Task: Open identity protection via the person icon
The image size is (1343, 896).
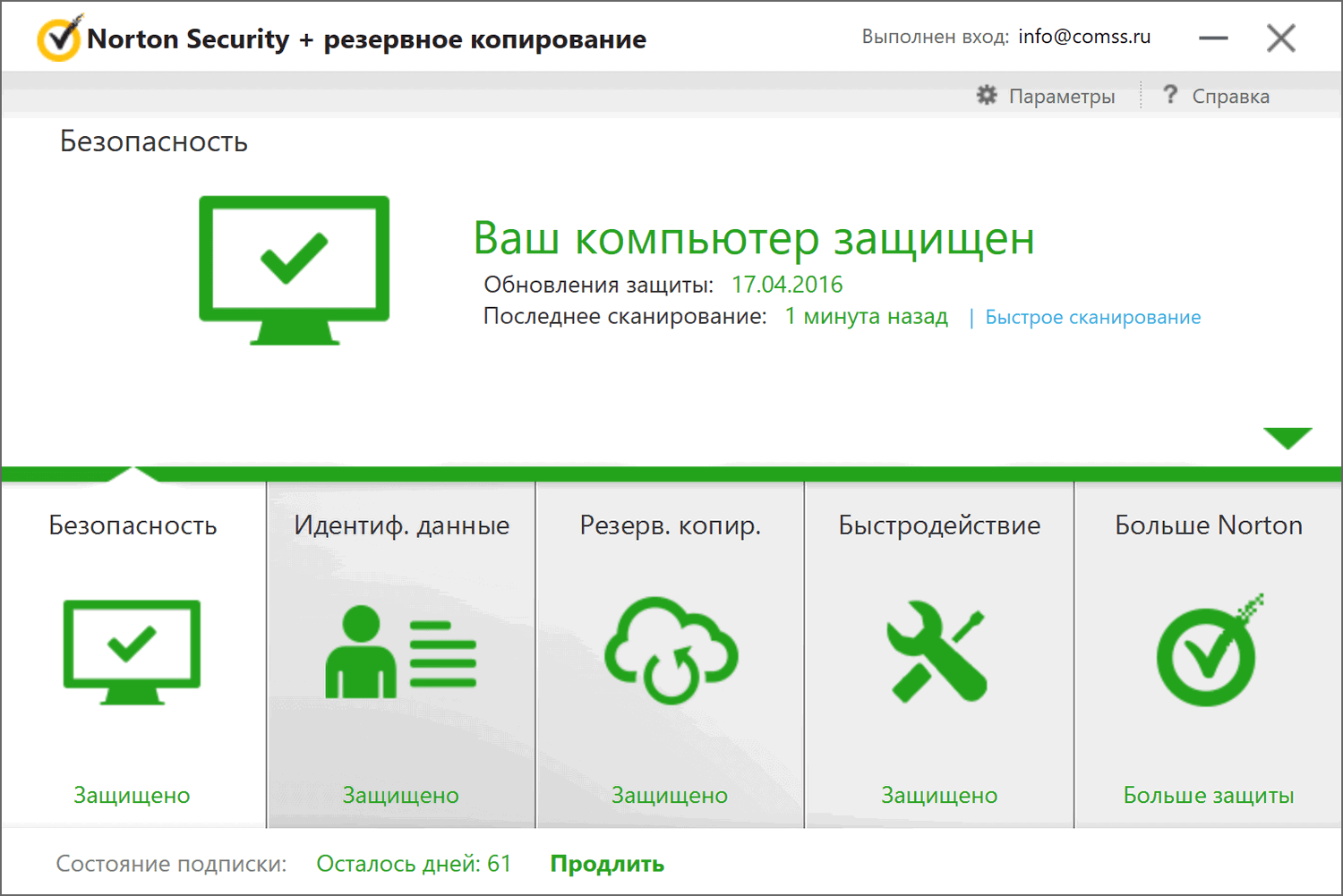Action: point(400,653)
